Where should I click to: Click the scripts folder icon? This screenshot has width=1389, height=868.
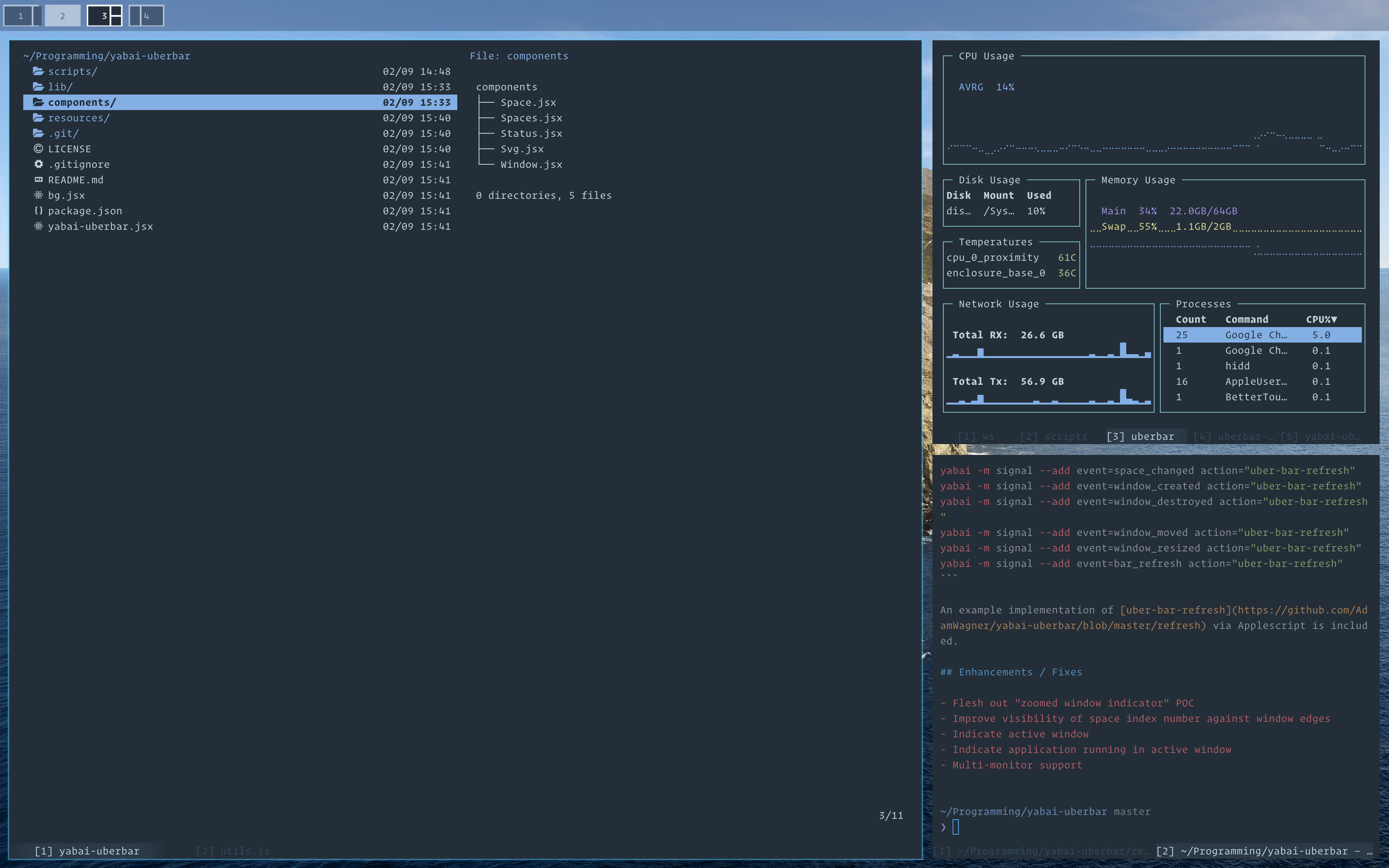point(38,71)
